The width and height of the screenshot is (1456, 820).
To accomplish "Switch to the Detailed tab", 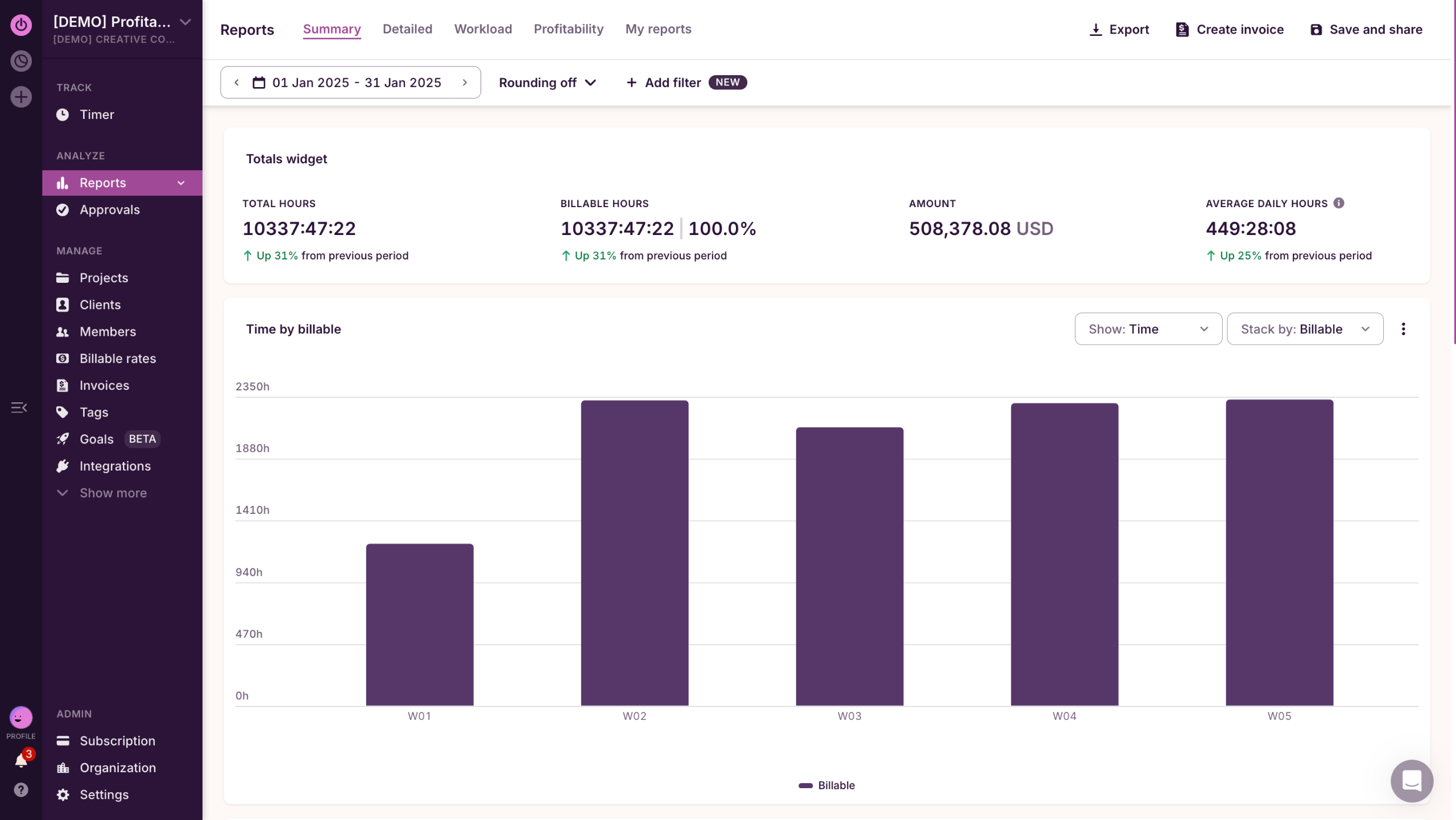I will click(x=407, y=29).
